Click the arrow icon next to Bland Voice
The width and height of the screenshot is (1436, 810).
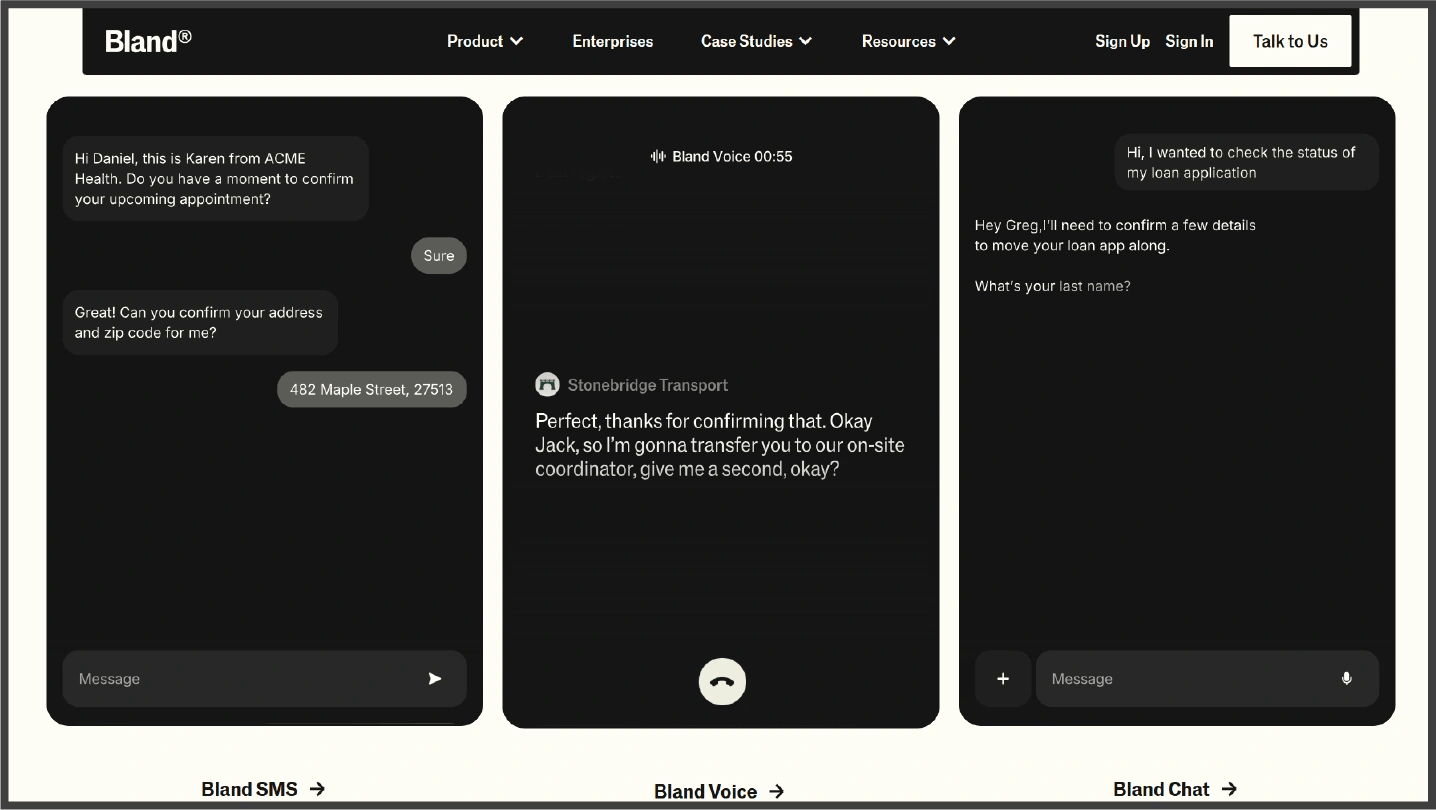(776, 791)
